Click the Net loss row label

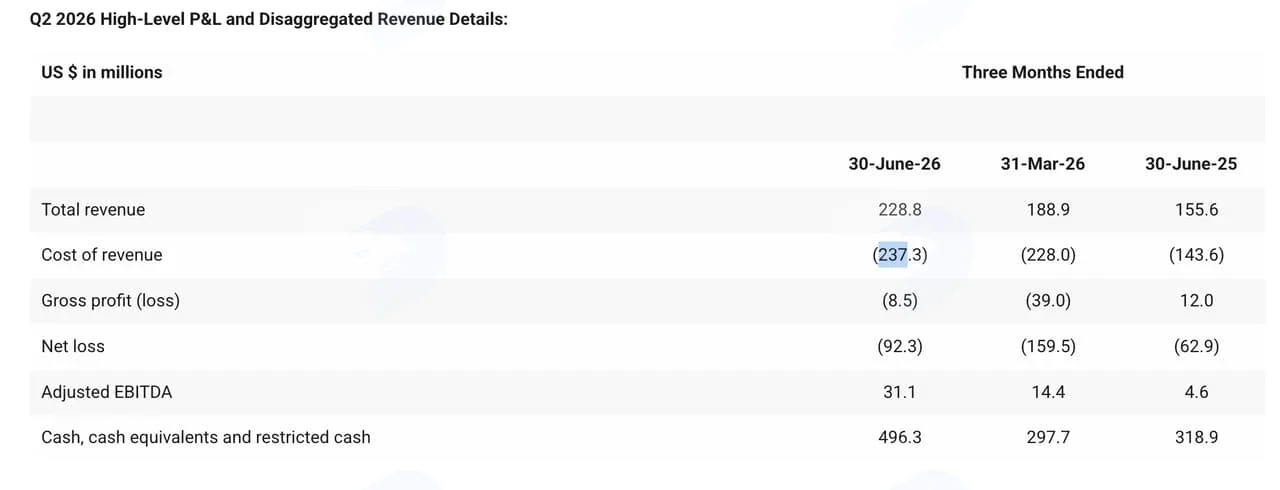pyautogui.click(x=73, y=346)
